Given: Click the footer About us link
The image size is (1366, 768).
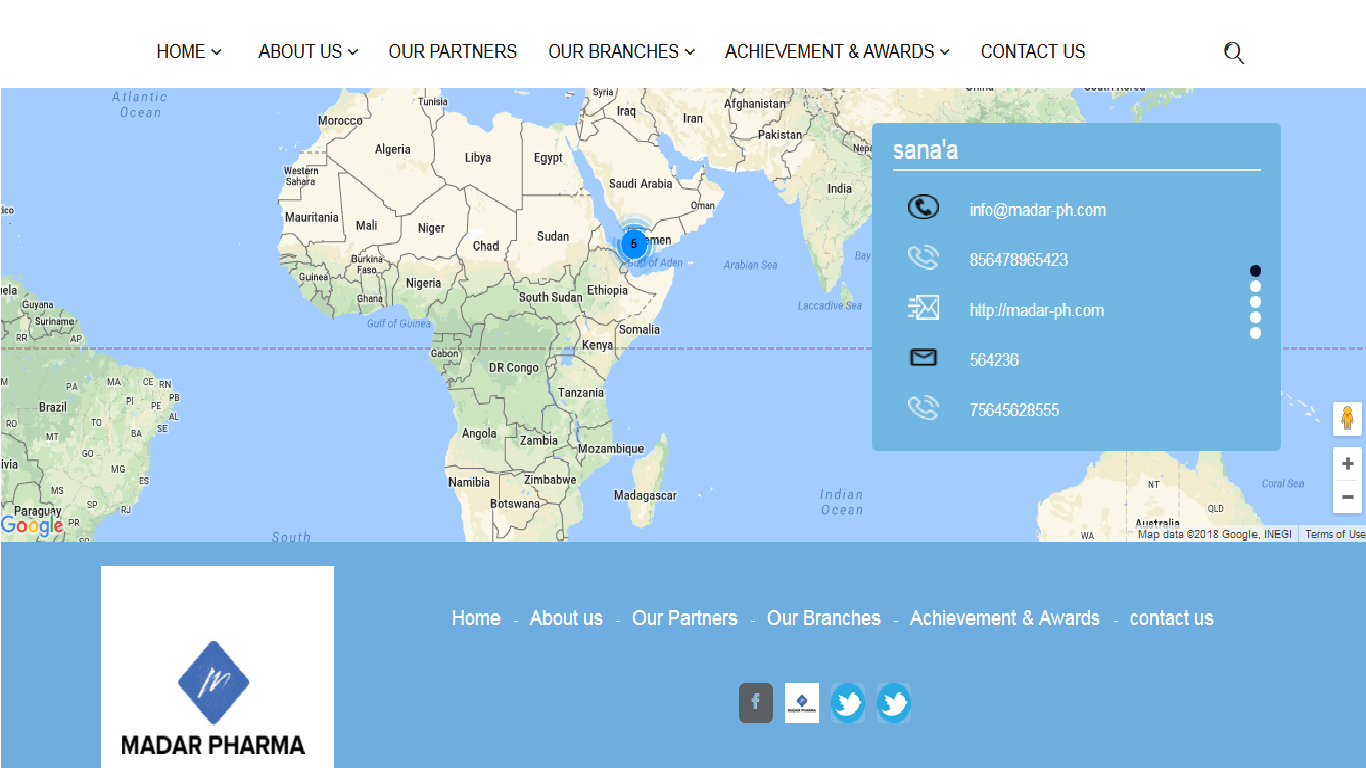Looking at the screenshot, I should pos(566,618).
